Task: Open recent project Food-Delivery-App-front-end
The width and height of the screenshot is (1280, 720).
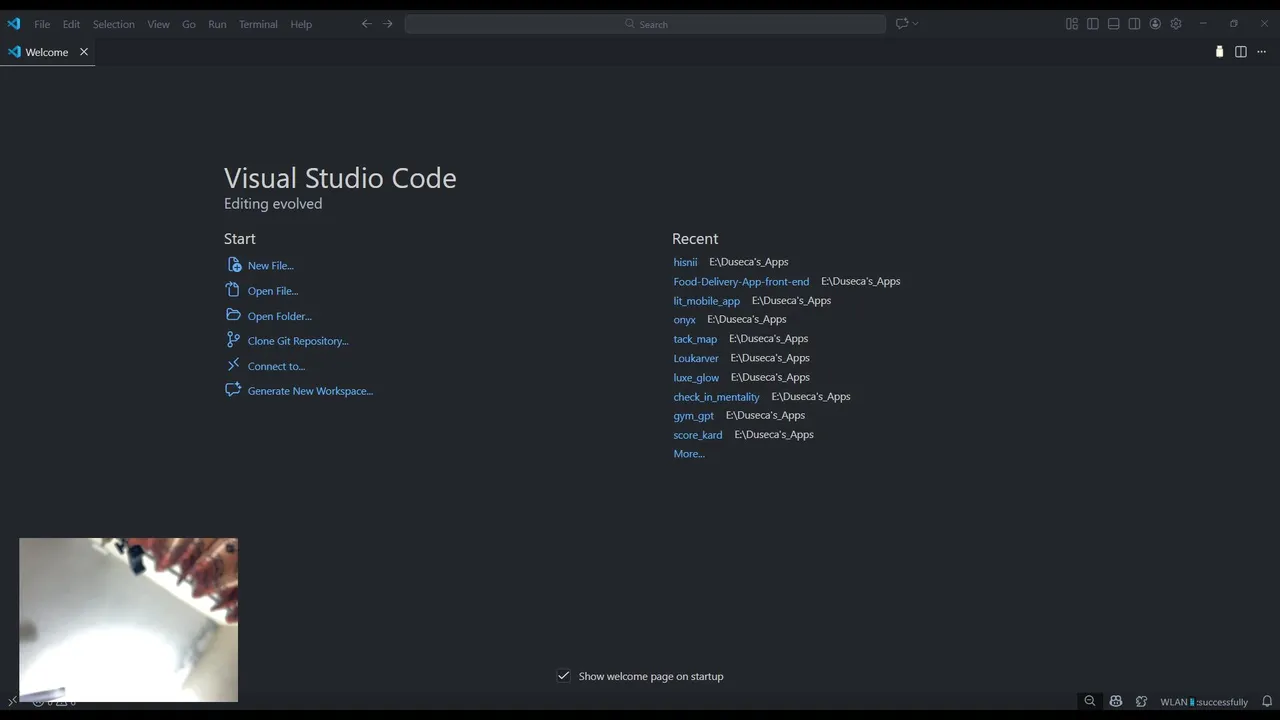Action: 741,282
